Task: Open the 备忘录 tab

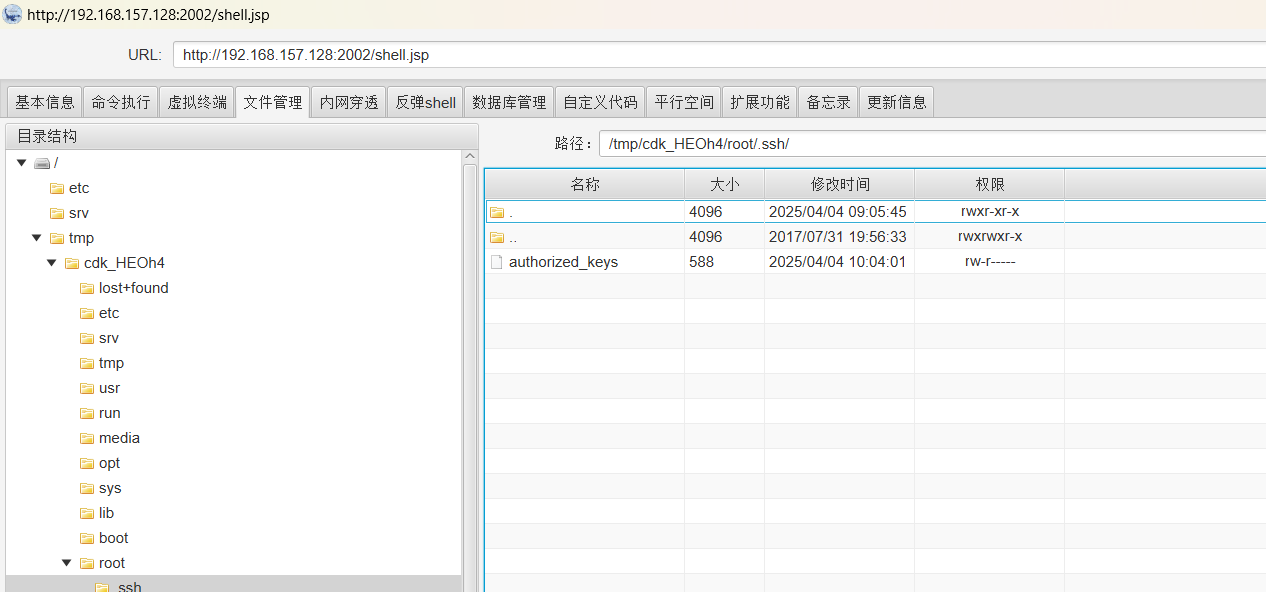Action: pyautogui.click(x=828, y=102)
